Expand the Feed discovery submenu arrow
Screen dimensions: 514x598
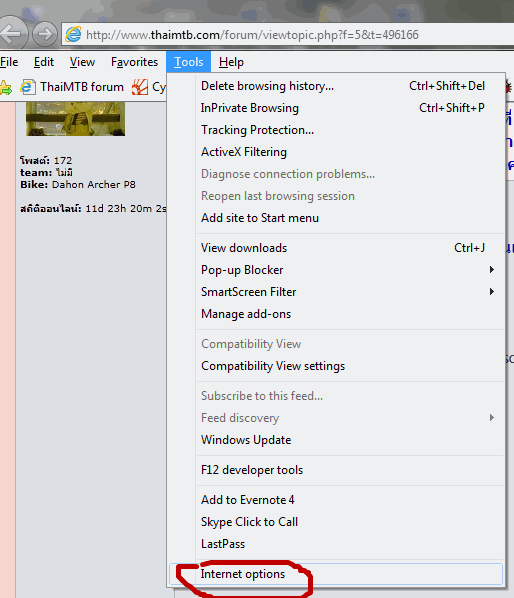(492, 418)
